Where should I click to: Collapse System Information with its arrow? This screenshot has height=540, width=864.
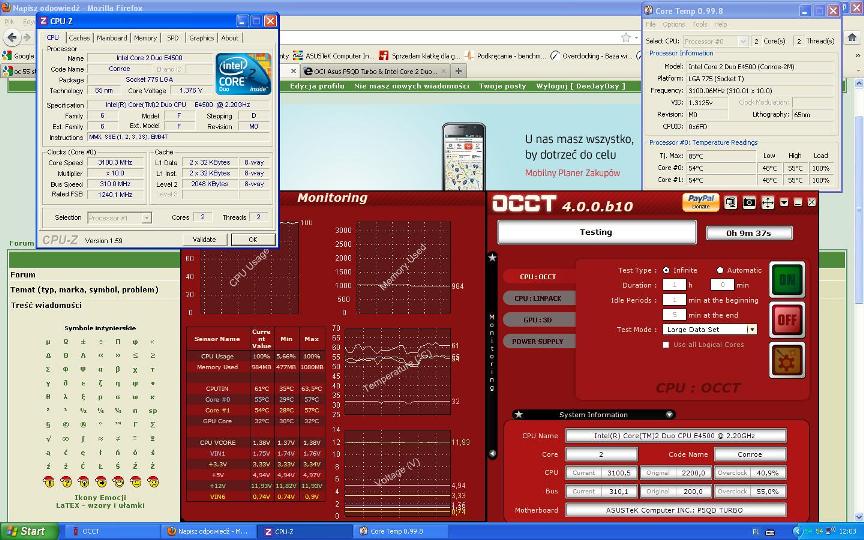pos(669,414)
